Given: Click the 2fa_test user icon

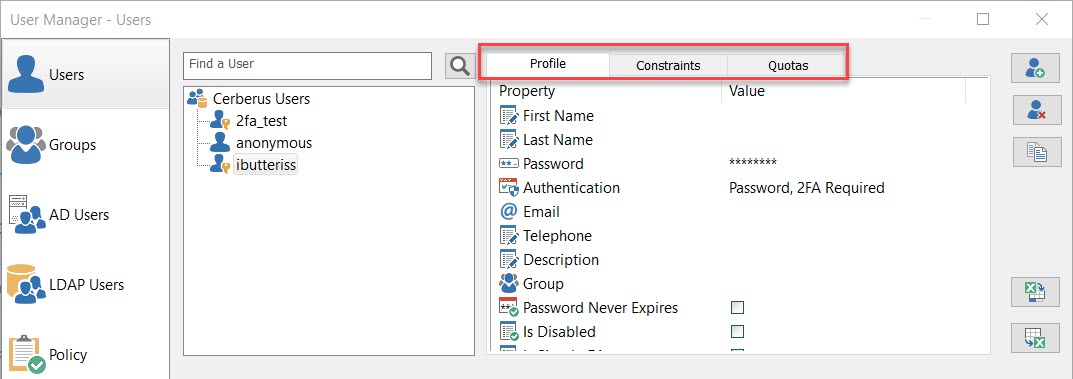Looking at the screenshot, I should [220, 121].
